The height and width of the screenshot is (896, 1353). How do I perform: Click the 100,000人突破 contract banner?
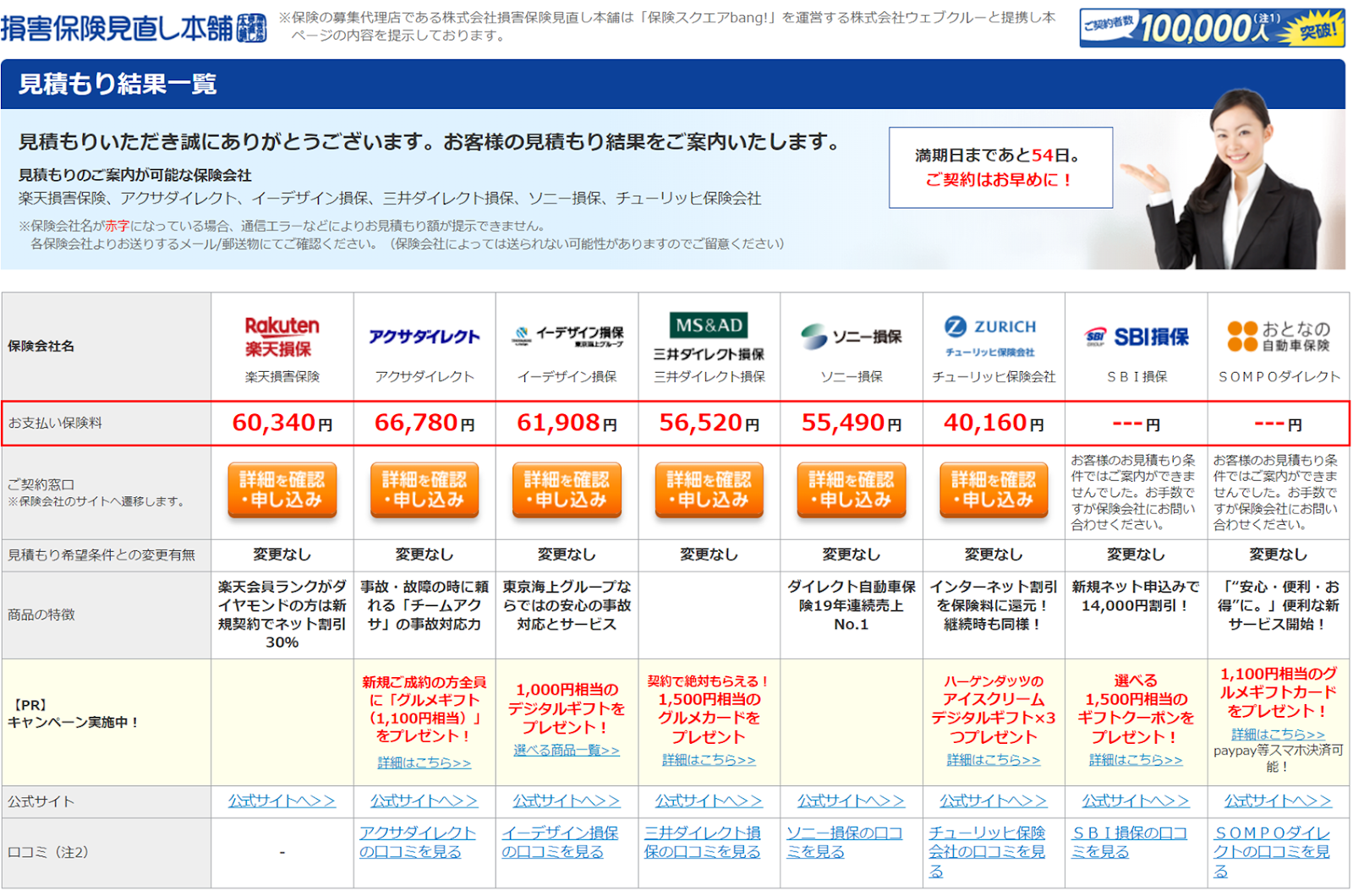(x=1212, y=28)
